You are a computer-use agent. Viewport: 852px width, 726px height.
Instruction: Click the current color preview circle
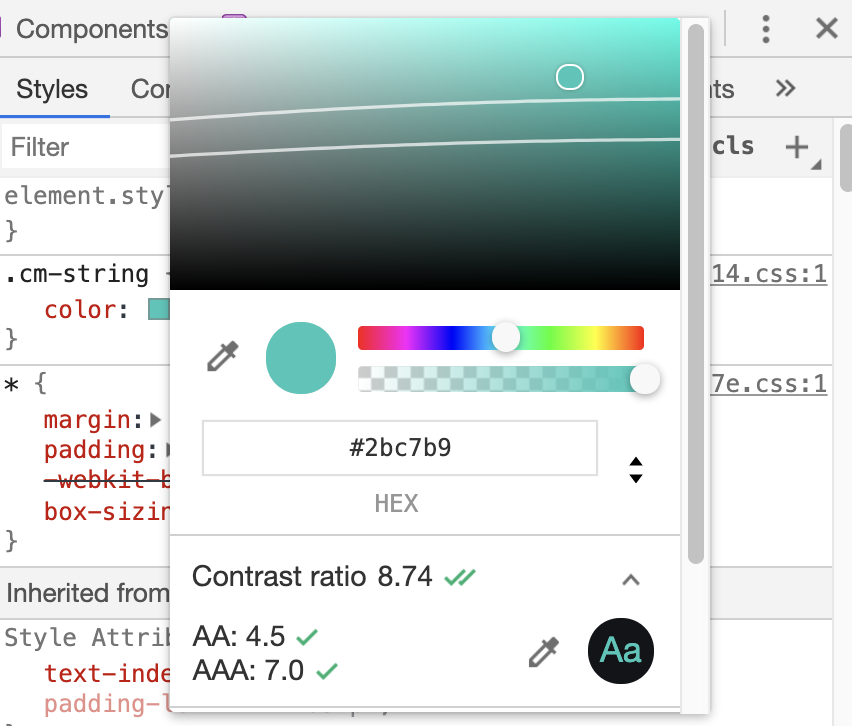point(300,357)
